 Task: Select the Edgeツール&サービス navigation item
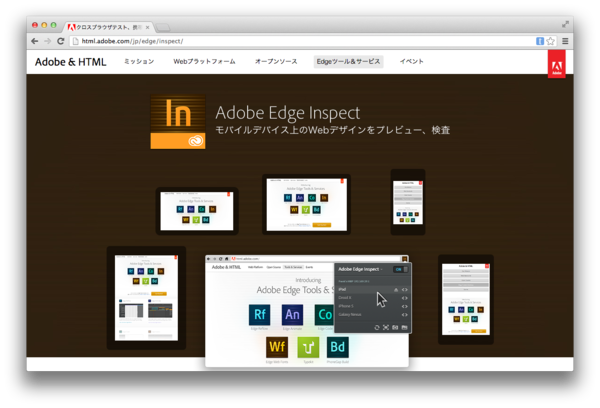(x=348, y=62)
